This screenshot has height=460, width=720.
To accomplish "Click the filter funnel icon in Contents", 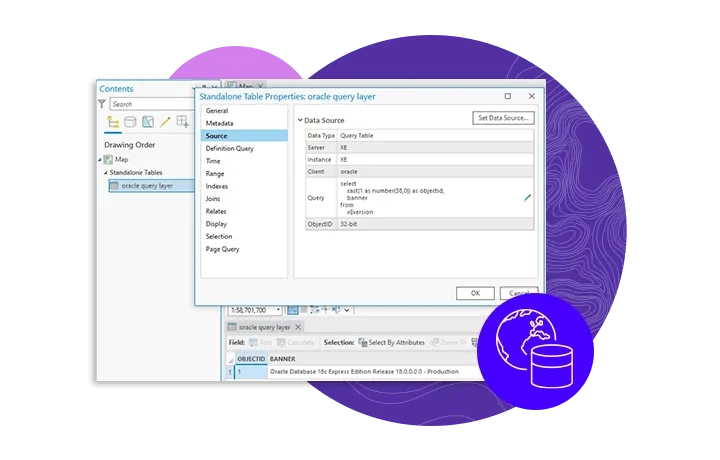I will tap(102, 104).
